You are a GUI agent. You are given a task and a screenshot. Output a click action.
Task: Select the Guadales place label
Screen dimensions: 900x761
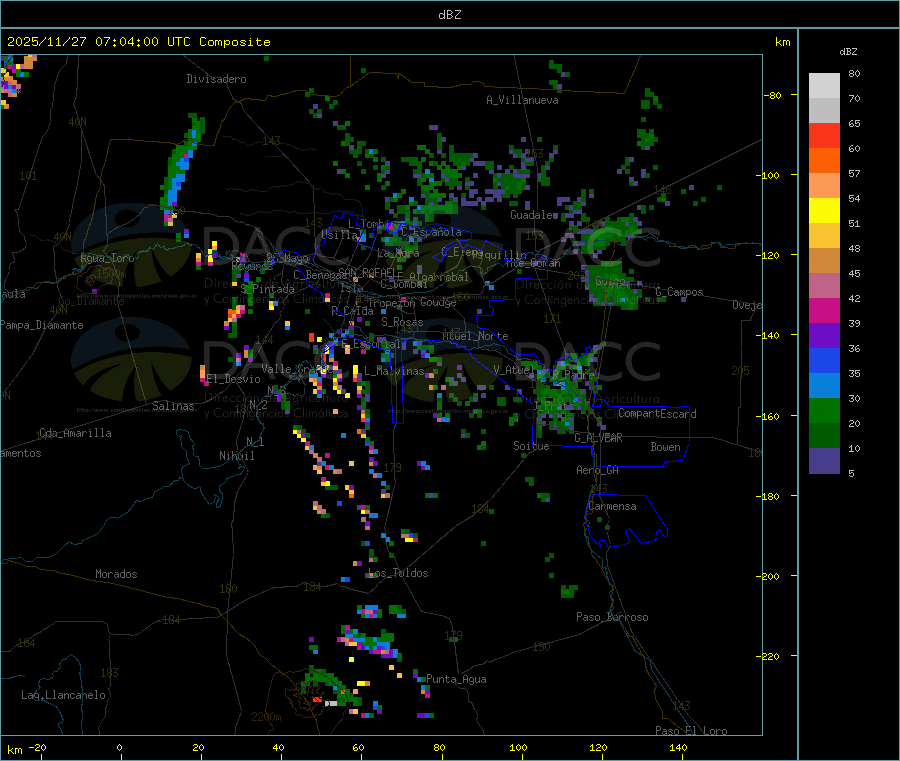[x=534, y=215]
